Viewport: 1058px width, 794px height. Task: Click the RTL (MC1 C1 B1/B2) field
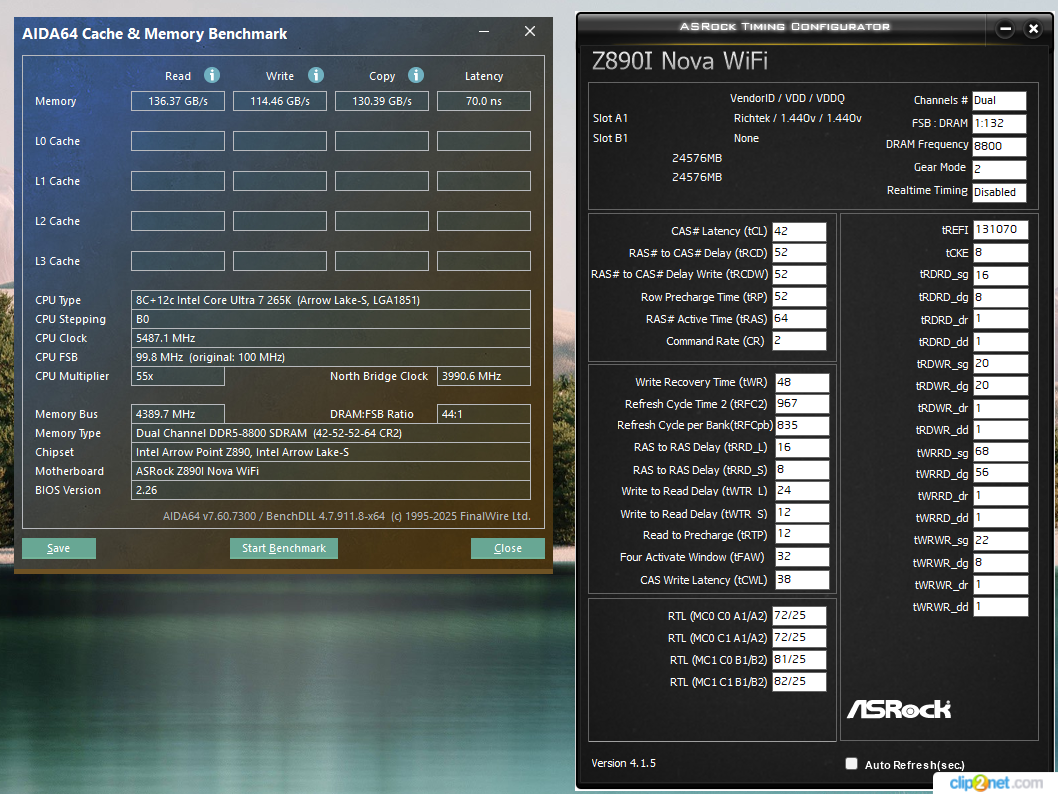click(x=799, y=682)
